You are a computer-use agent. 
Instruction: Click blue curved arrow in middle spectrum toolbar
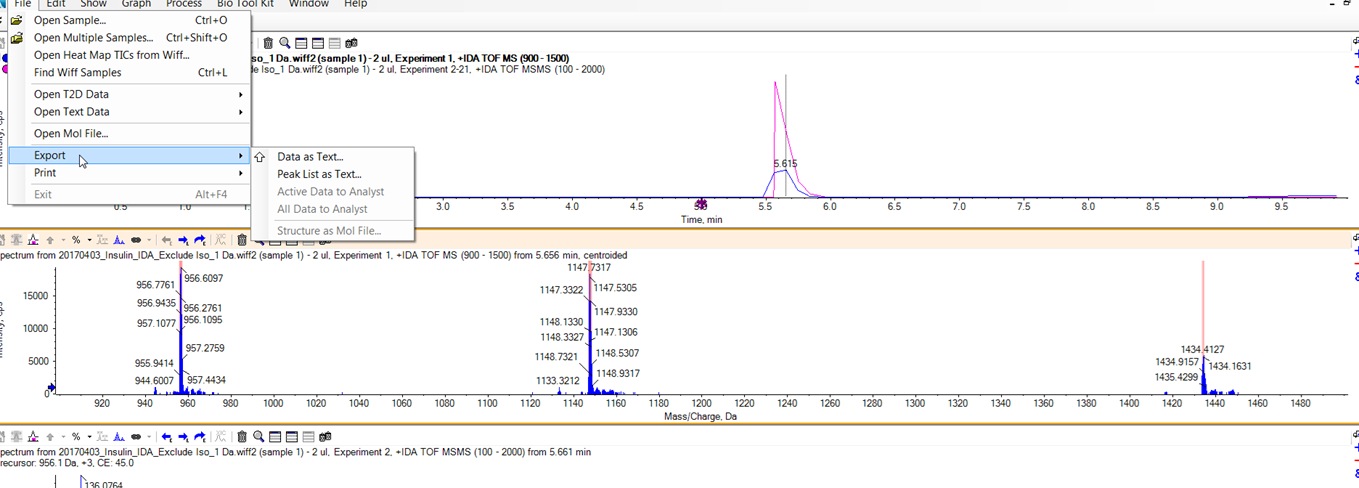click(x=200, y=240)
